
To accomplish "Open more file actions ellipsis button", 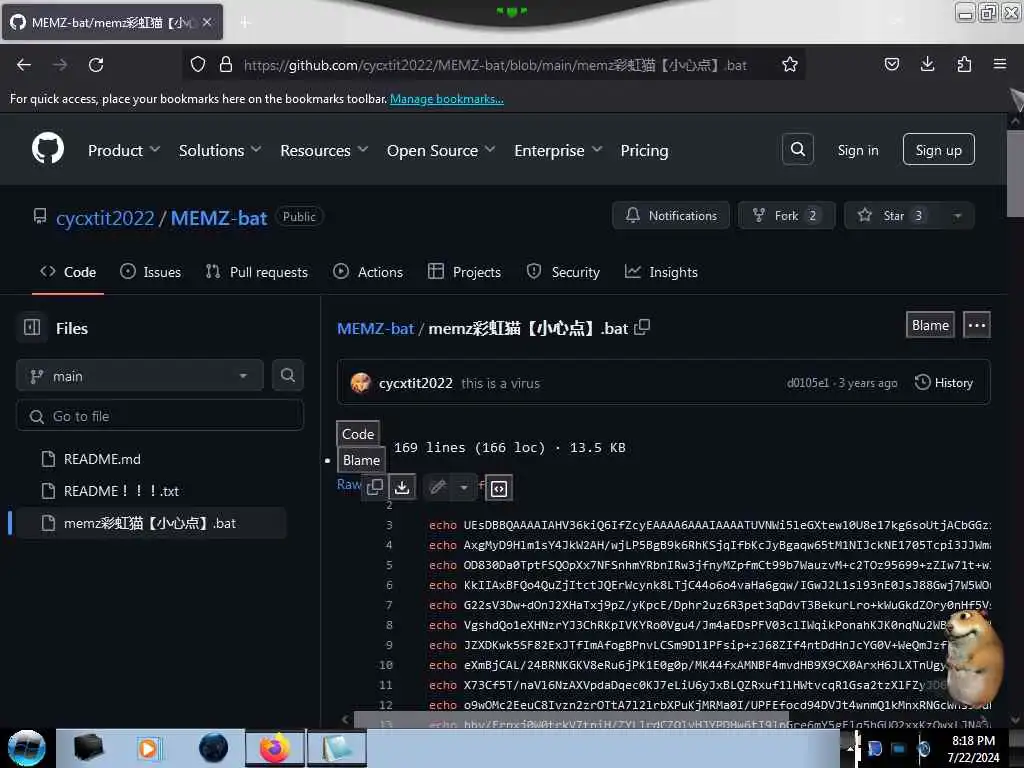I will point(976,325).
